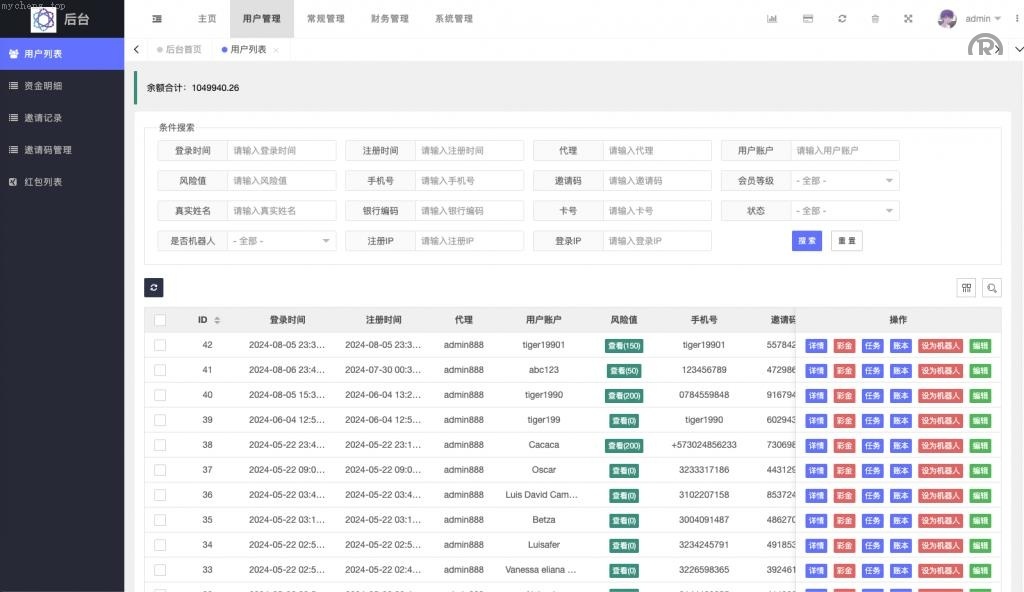Expand the 是否机器人 dropdown

click(282, 241)
